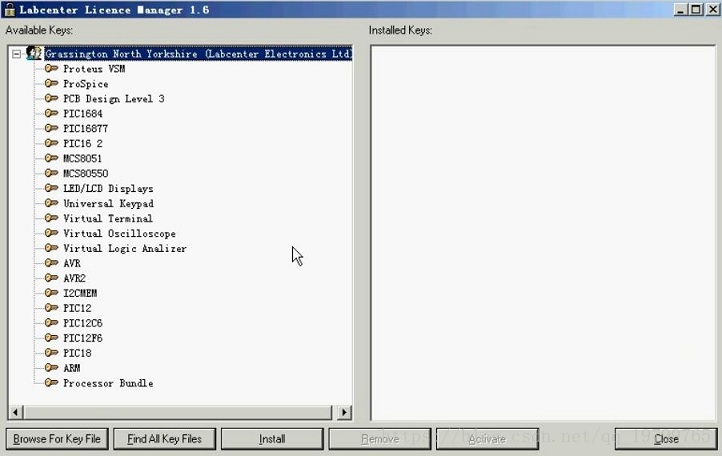Click the Close button at bottom right

666,439
